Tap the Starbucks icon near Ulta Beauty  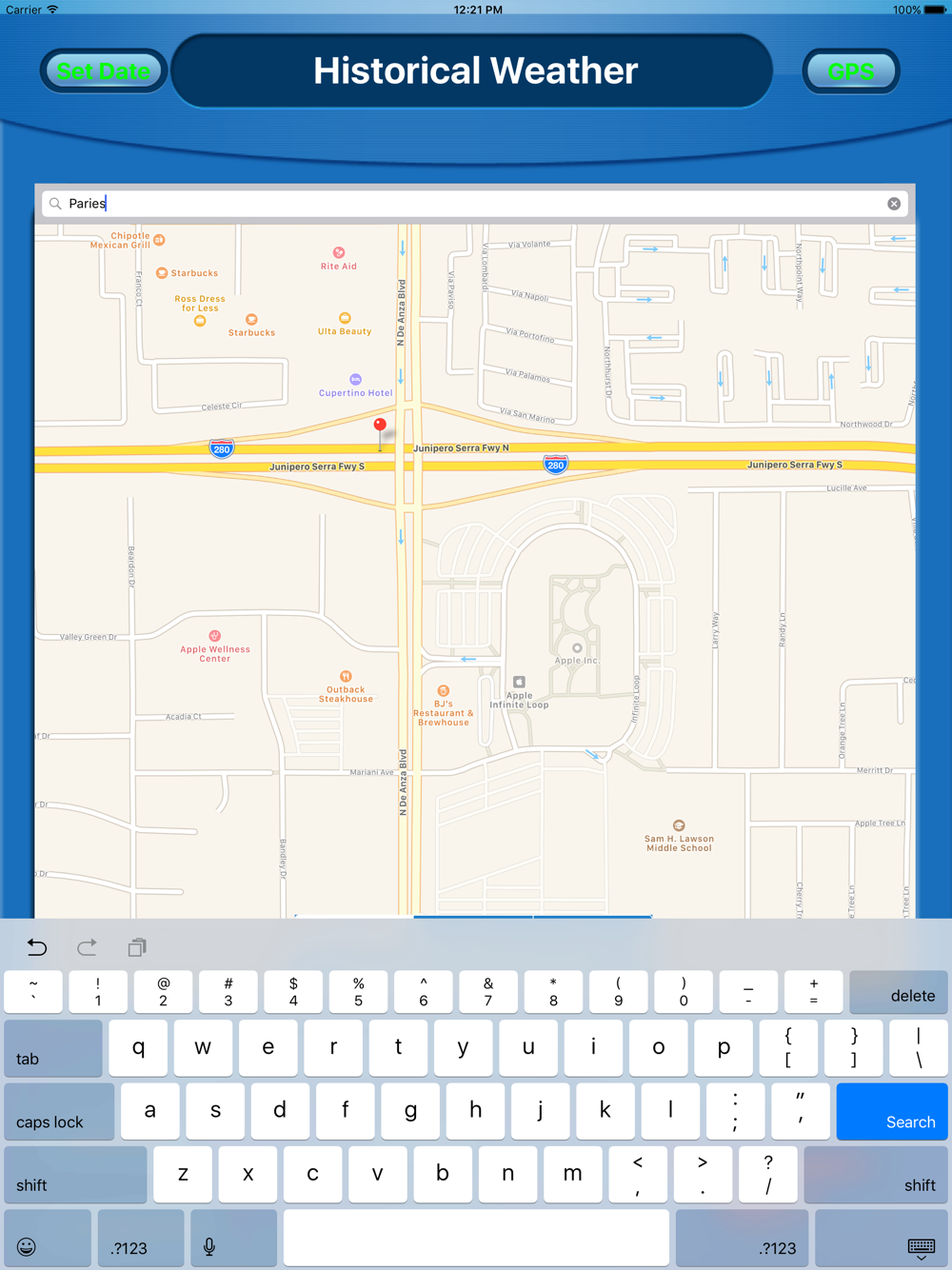(x=251, y=320)
